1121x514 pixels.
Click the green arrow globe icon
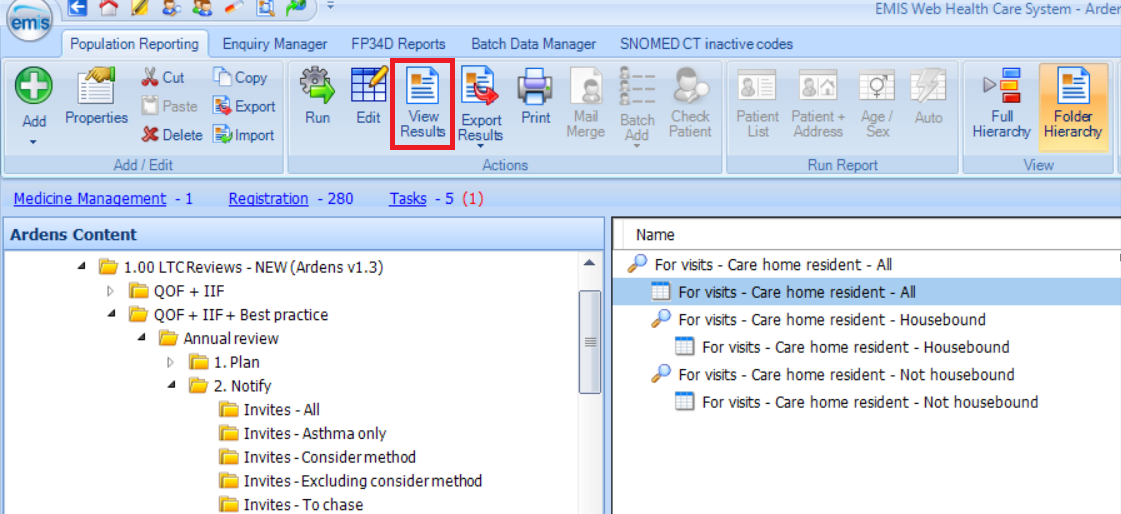pos(297,9)
